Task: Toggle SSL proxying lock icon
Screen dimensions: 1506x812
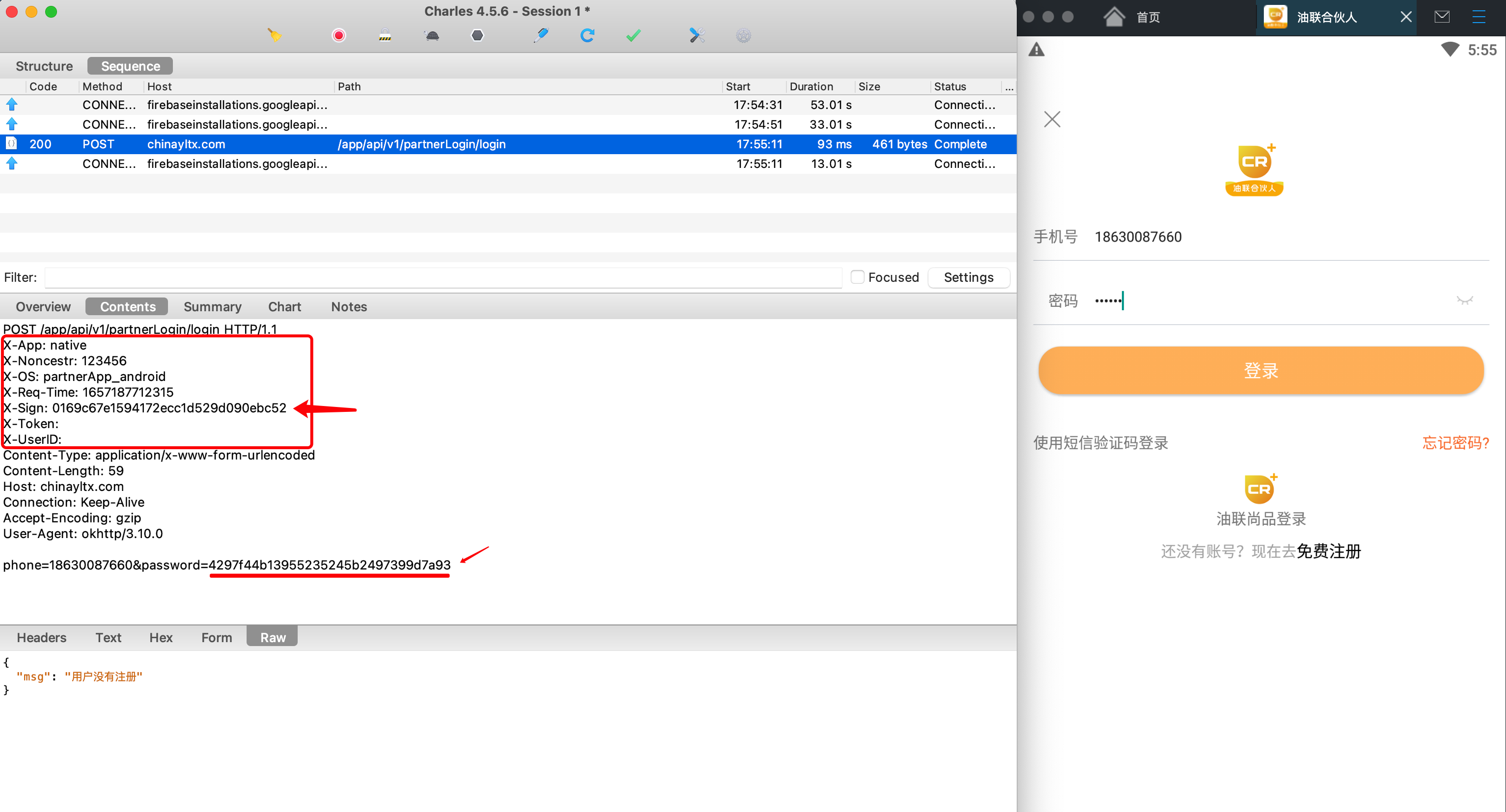Action: click(x=385, y=36)
